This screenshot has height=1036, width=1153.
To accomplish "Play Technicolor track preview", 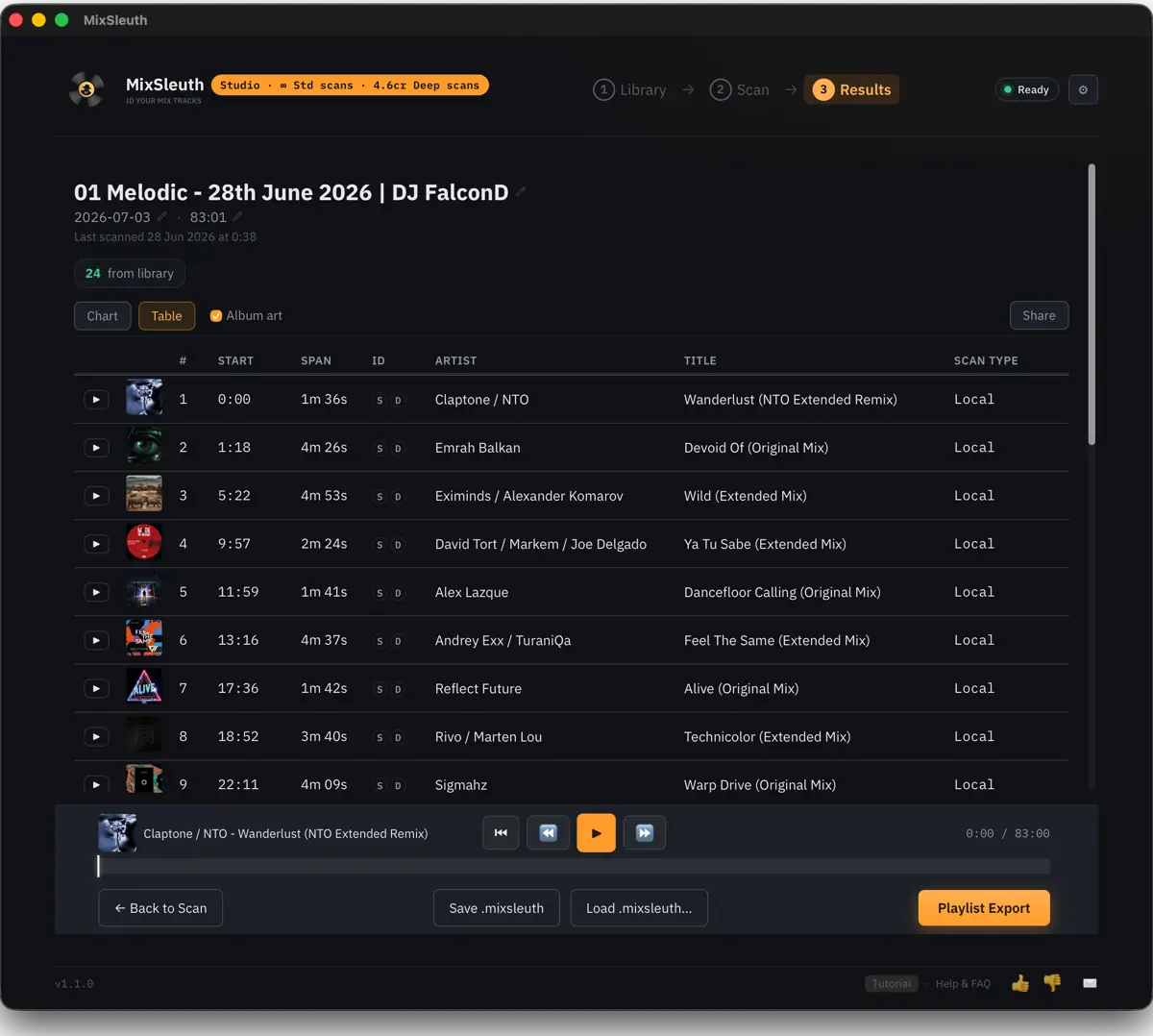I will pyautogui.click(x=96, y=736).
